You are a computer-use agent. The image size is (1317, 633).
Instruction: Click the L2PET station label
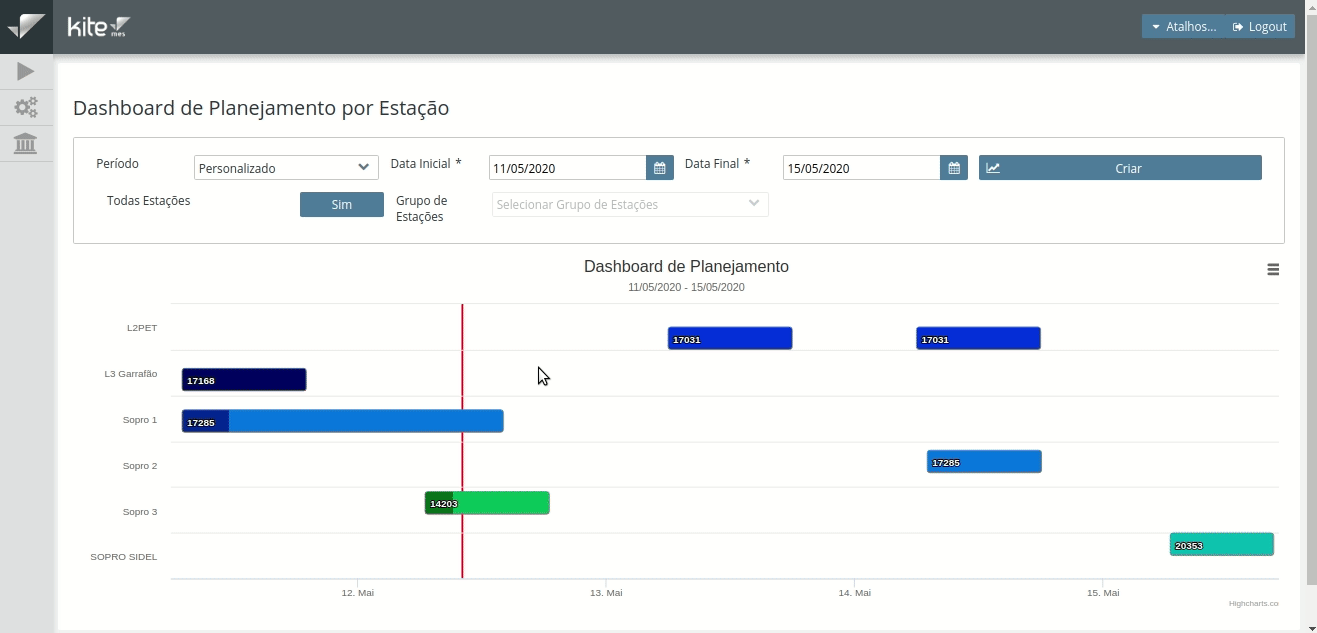(142, 328)
